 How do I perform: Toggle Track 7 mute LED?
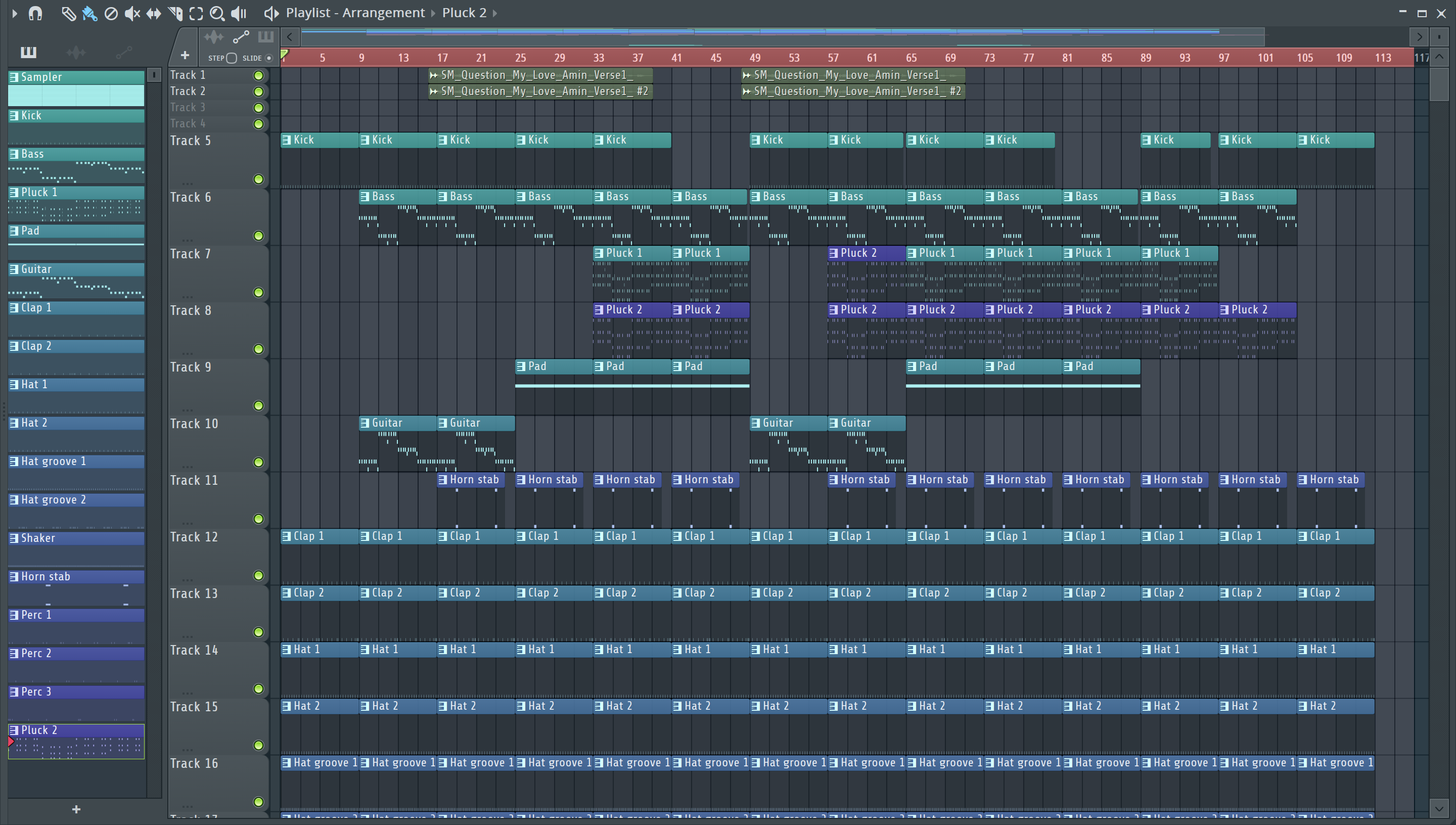(258, 292)
